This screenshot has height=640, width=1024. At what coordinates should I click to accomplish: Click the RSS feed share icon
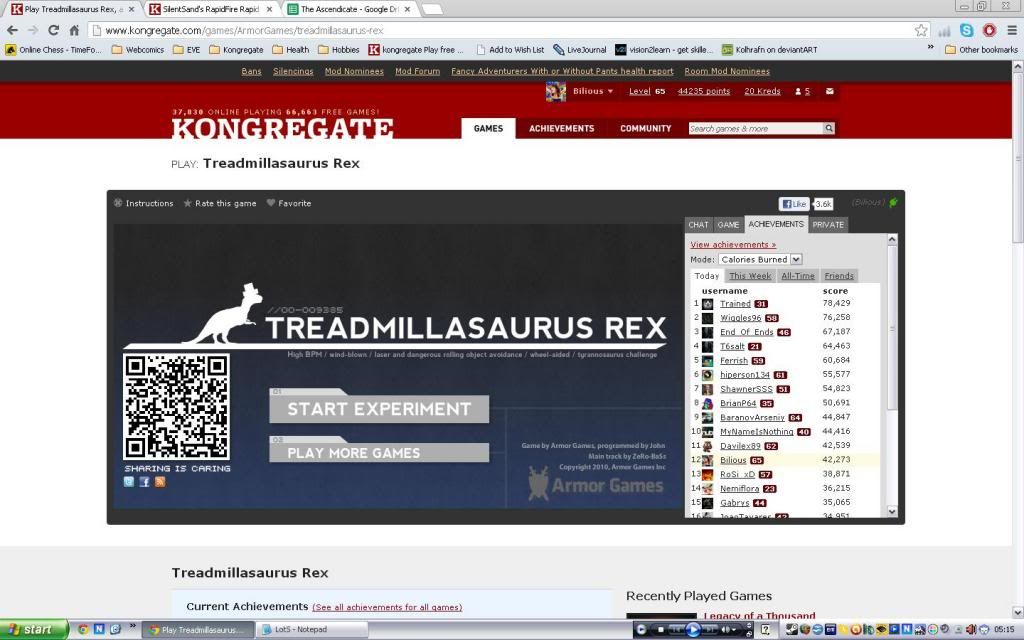pyautogui.click(x=160, y=482)
